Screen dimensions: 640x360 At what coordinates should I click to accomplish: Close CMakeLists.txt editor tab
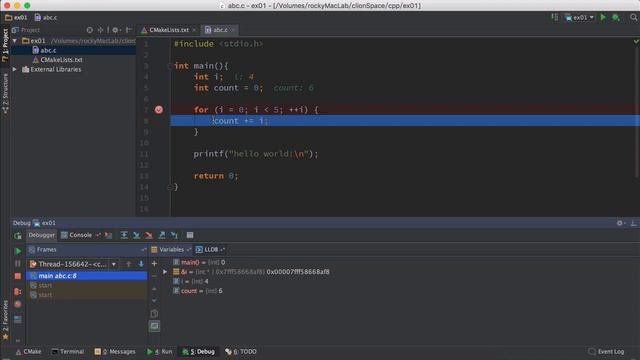(194, 30)
